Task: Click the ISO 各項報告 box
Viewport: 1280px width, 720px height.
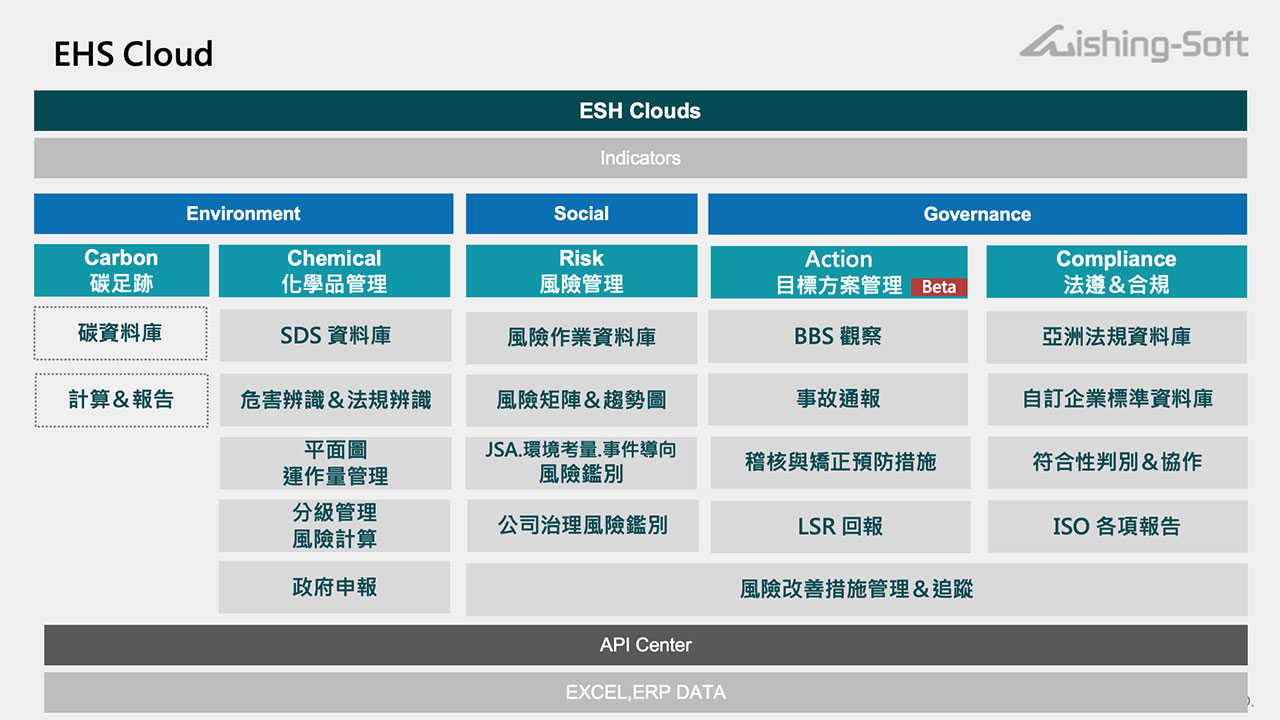Action: tap(1117, 527)
